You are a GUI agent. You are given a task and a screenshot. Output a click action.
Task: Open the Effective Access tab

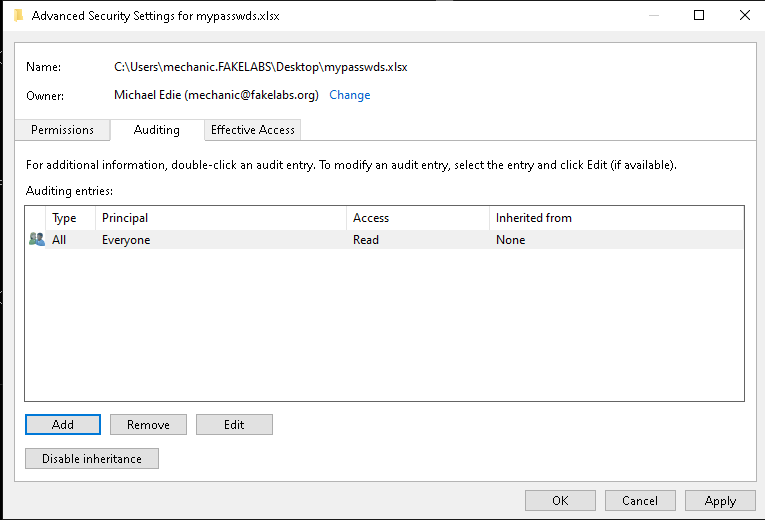pyautogui.click(x=252, y=130)
